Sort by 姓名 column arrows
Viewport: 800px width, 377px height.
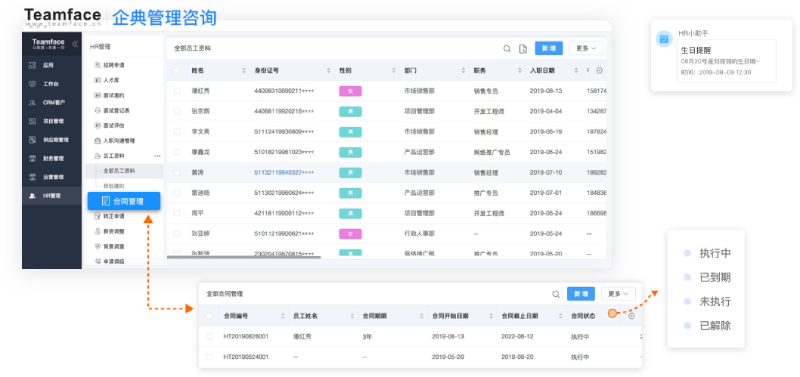[244, 70]
